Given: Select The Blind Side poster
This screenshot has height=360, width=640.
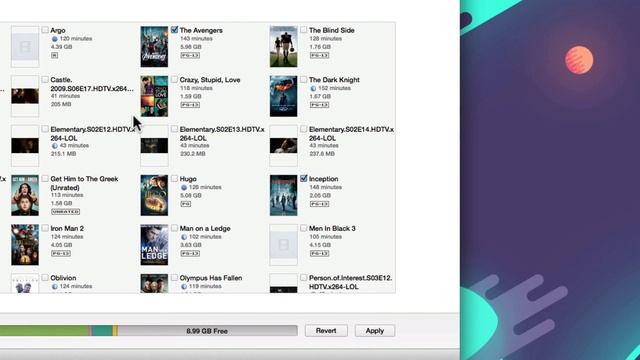Looking at the screenshot, I should pyautogui.click(x=284, y=47).
